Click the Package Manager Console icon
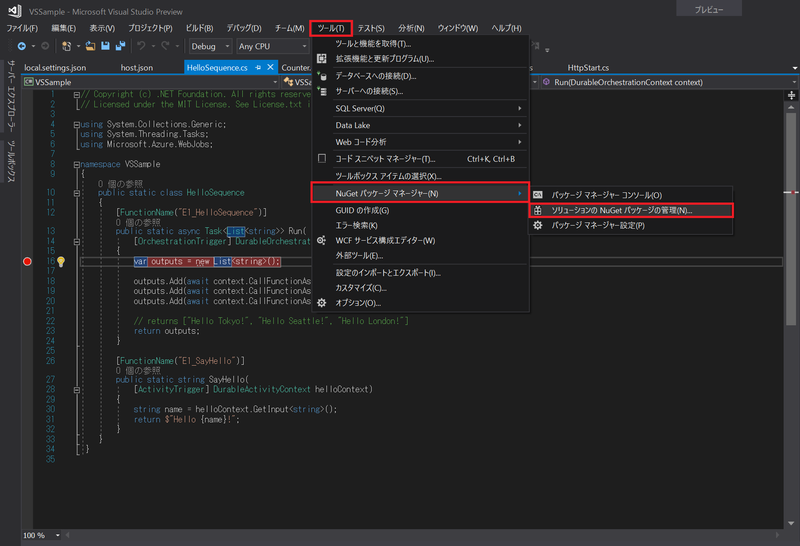800x546 pixels. (x=538, y=195)
